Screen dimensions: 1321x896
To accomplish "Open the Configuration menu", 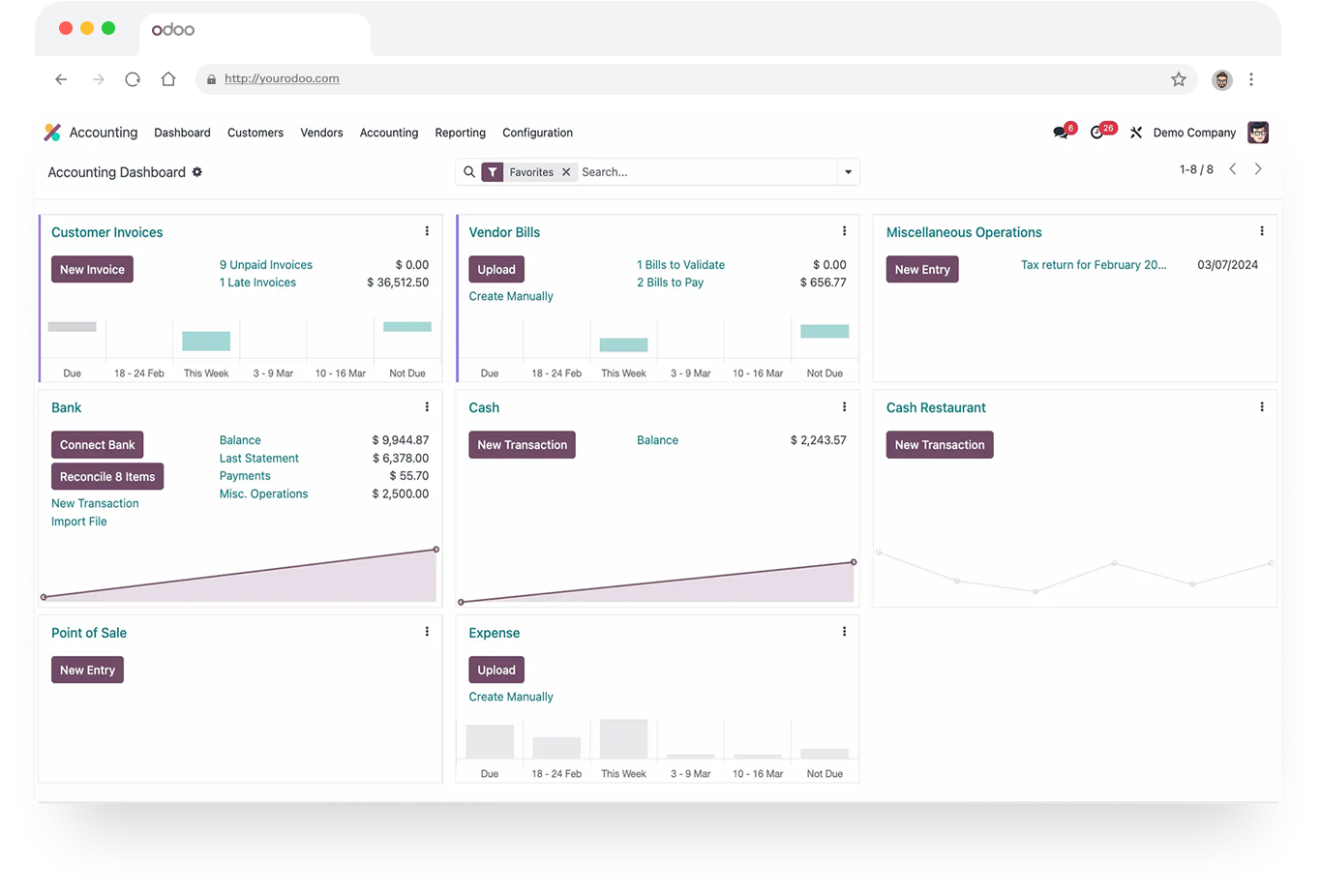I will click(537, 133).
